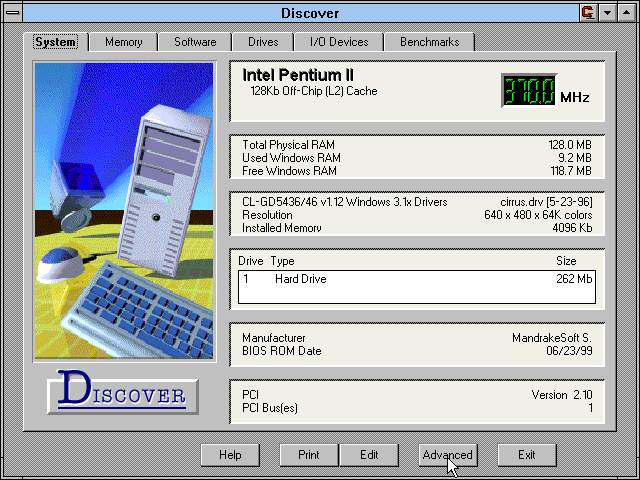Click the Help button
640x480 pixels.
[x=230, y=455]
